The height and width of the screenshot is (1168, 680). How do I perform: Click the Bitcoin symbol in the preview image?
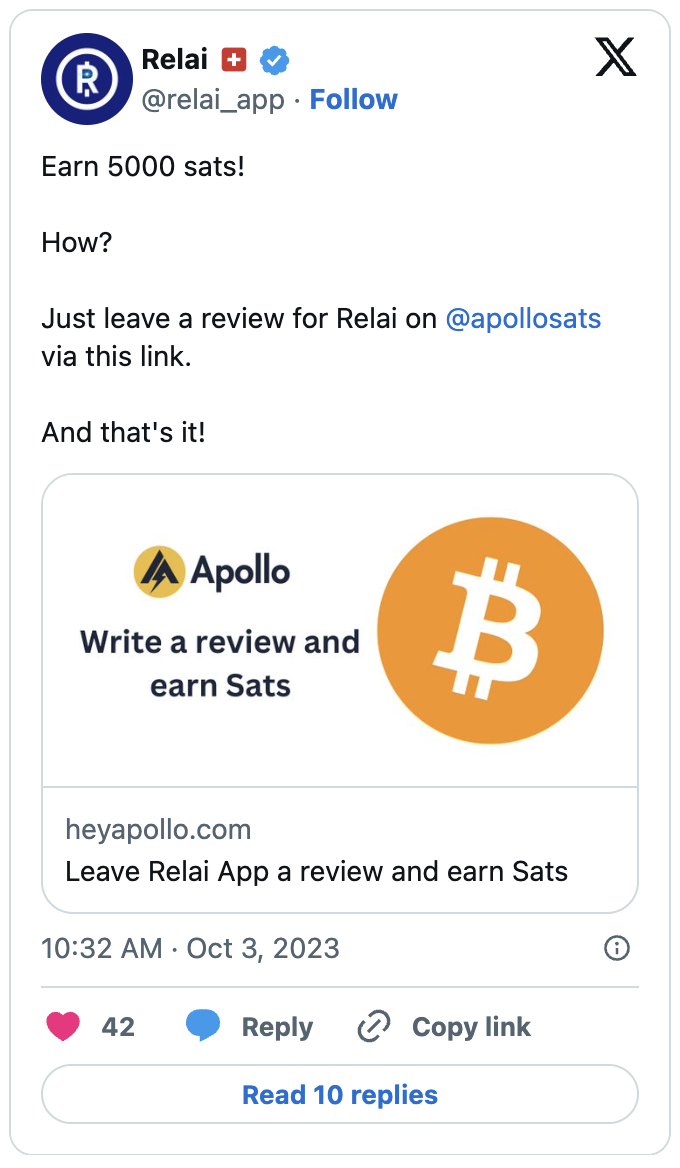click(x=489, y=630)
